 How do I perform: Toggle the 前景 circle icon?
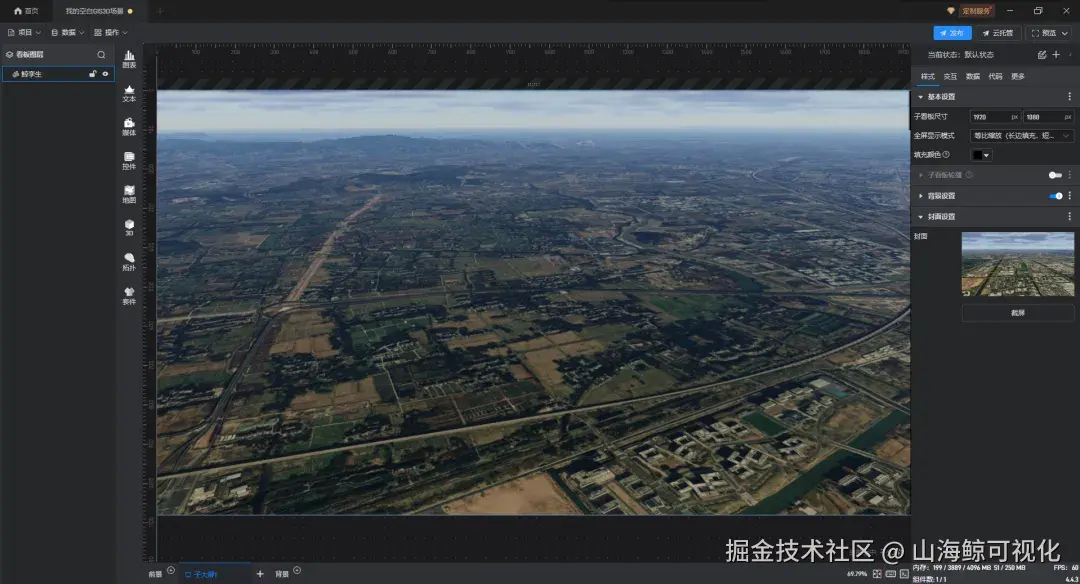[171, 570]
